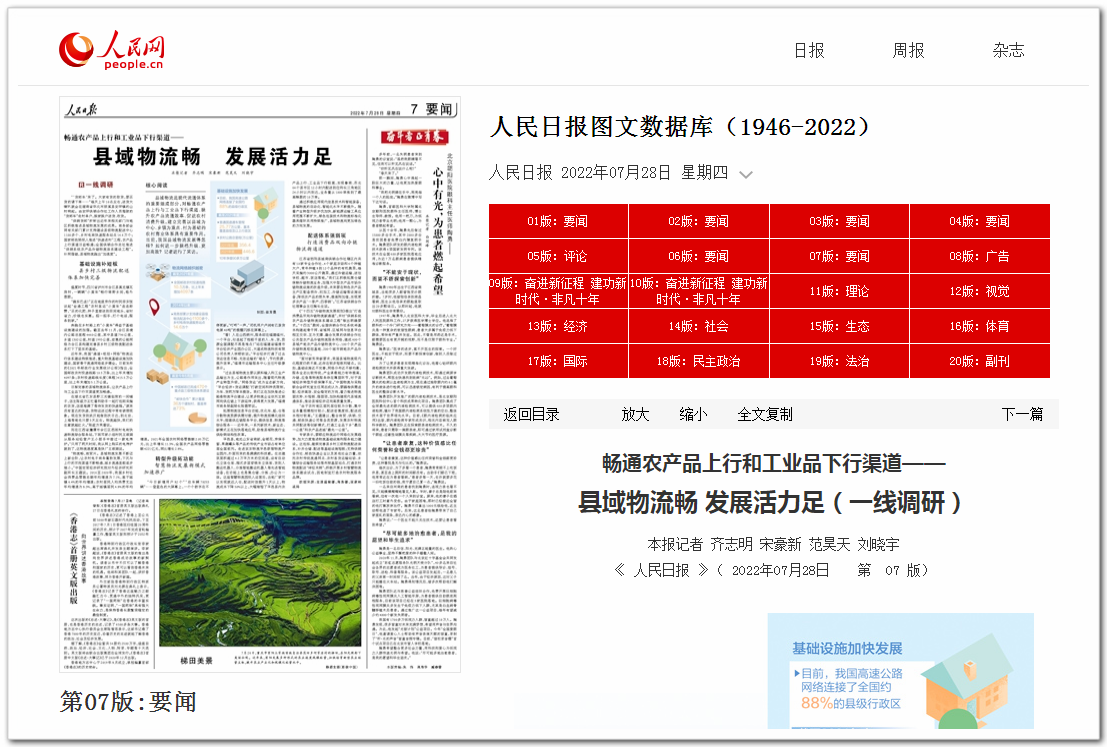Open page 01版: 要闻
This screenshot has height=747, width=1107.
pyautogui.click(x=558, y=221)
